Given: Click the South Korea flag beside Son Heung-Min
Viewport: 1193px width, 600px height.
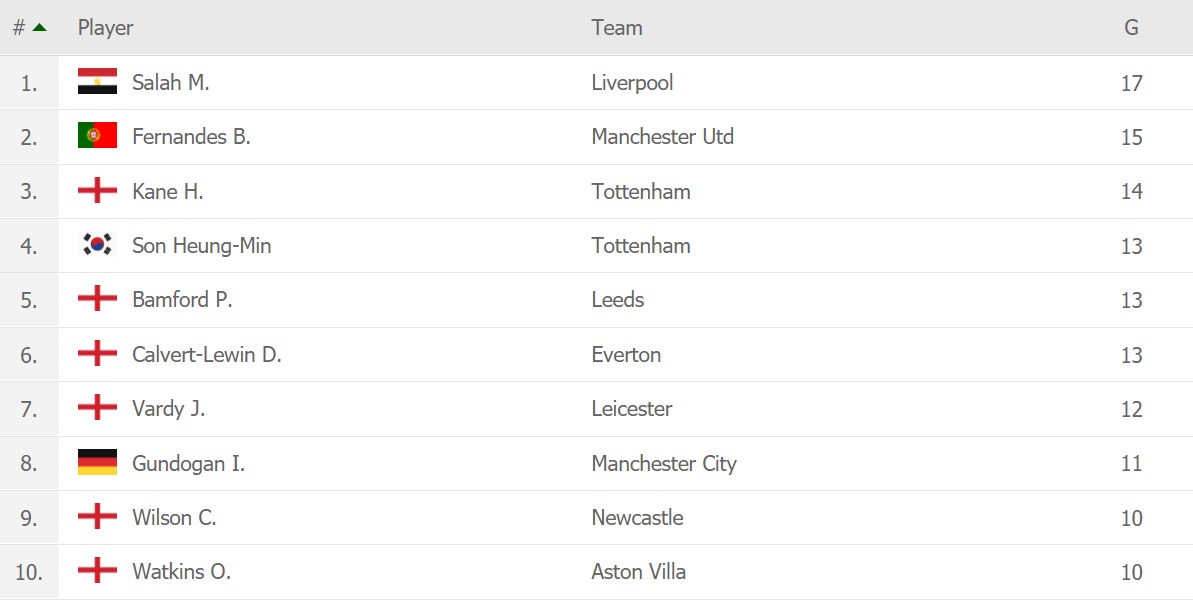Looking at the screenshot, I should 97,245.
